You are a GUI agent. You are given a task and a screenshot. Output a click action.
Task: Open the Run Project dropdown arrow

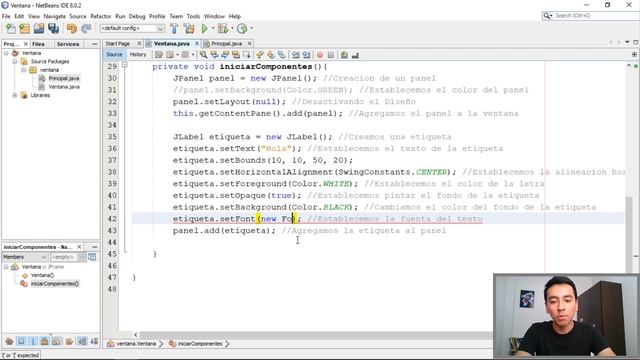213,28
